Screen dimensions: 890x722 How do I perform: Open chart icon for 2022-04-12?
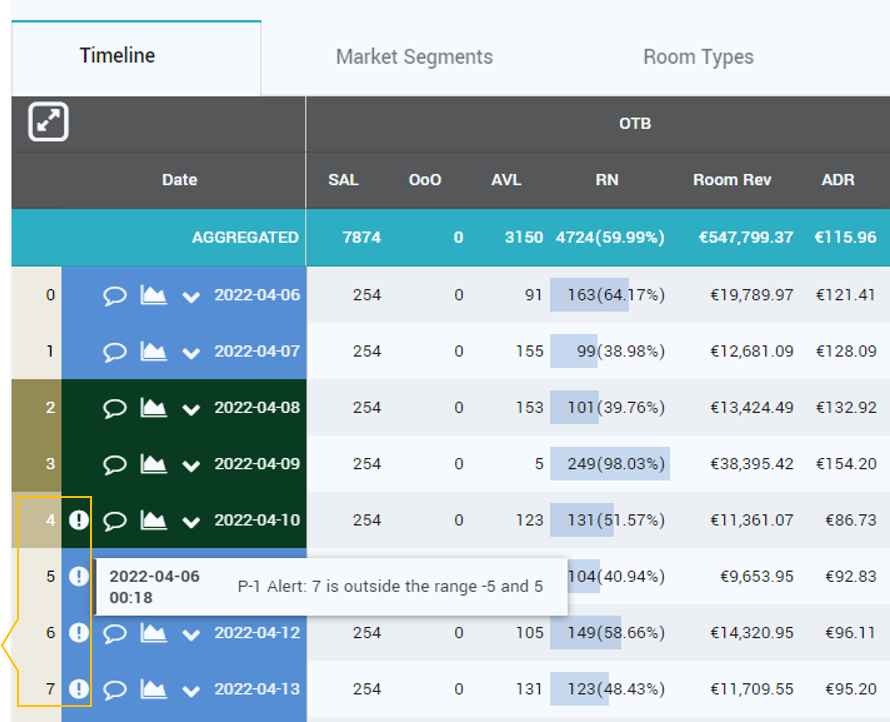click(x=153, y=632)
